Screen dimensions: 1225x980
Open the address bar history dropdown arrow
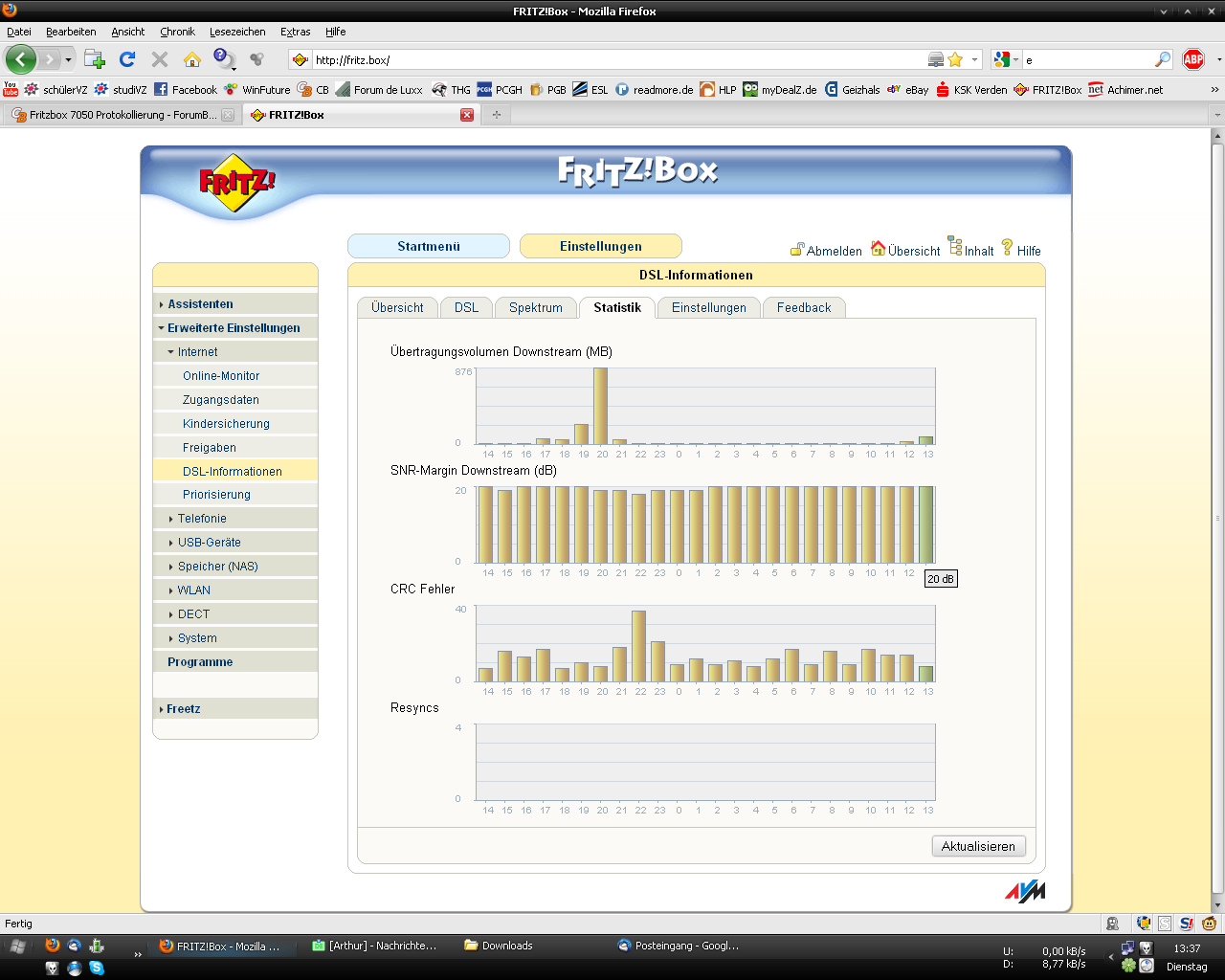975,59
